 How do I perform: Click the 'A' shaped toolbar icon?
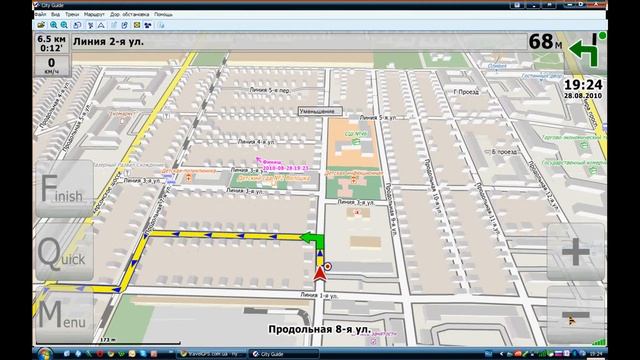tap(101, 25)
